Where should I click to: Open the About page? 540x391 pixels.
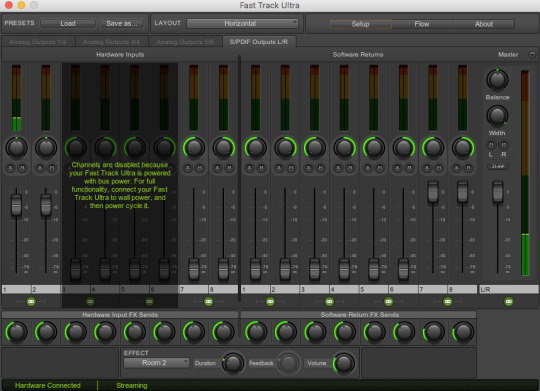click(484, 24)
